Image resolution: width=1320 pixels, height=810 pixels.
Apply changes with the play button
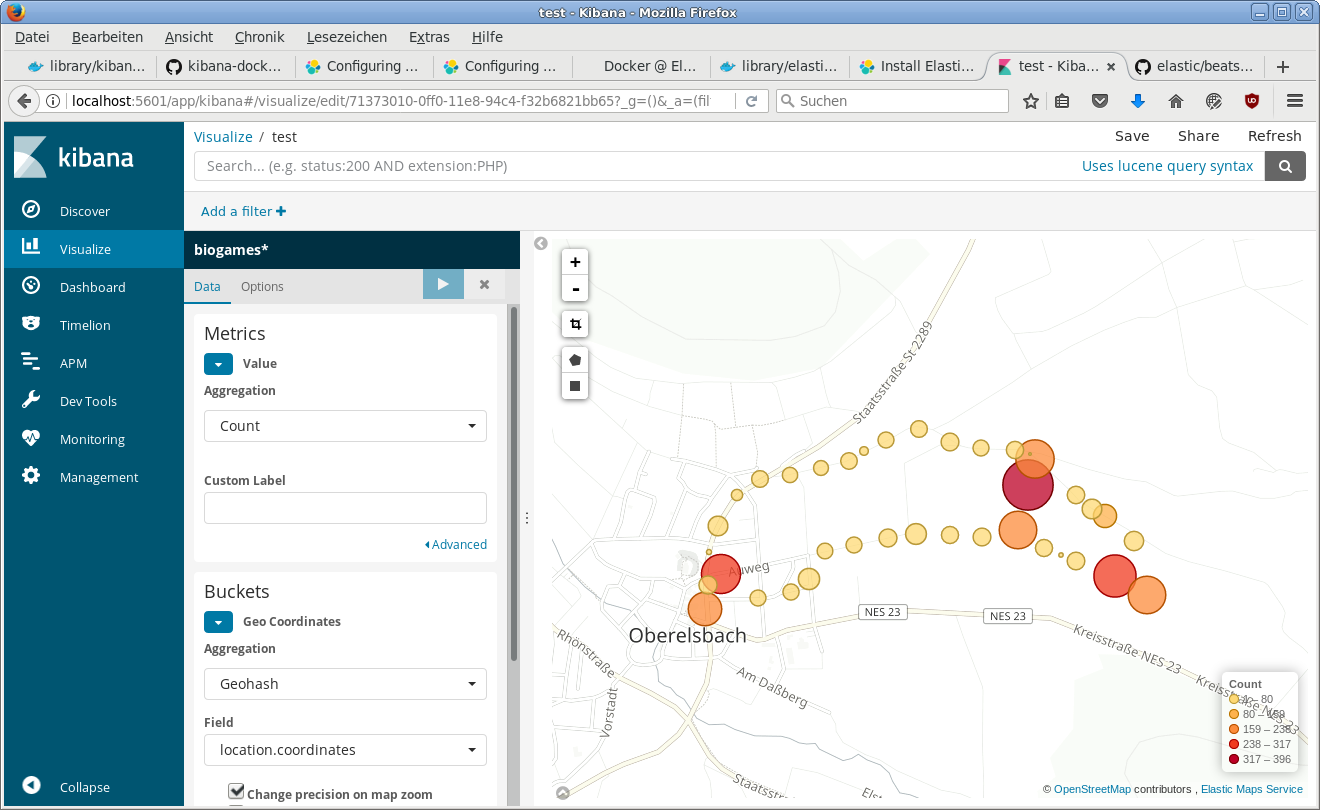coord(443,285)
